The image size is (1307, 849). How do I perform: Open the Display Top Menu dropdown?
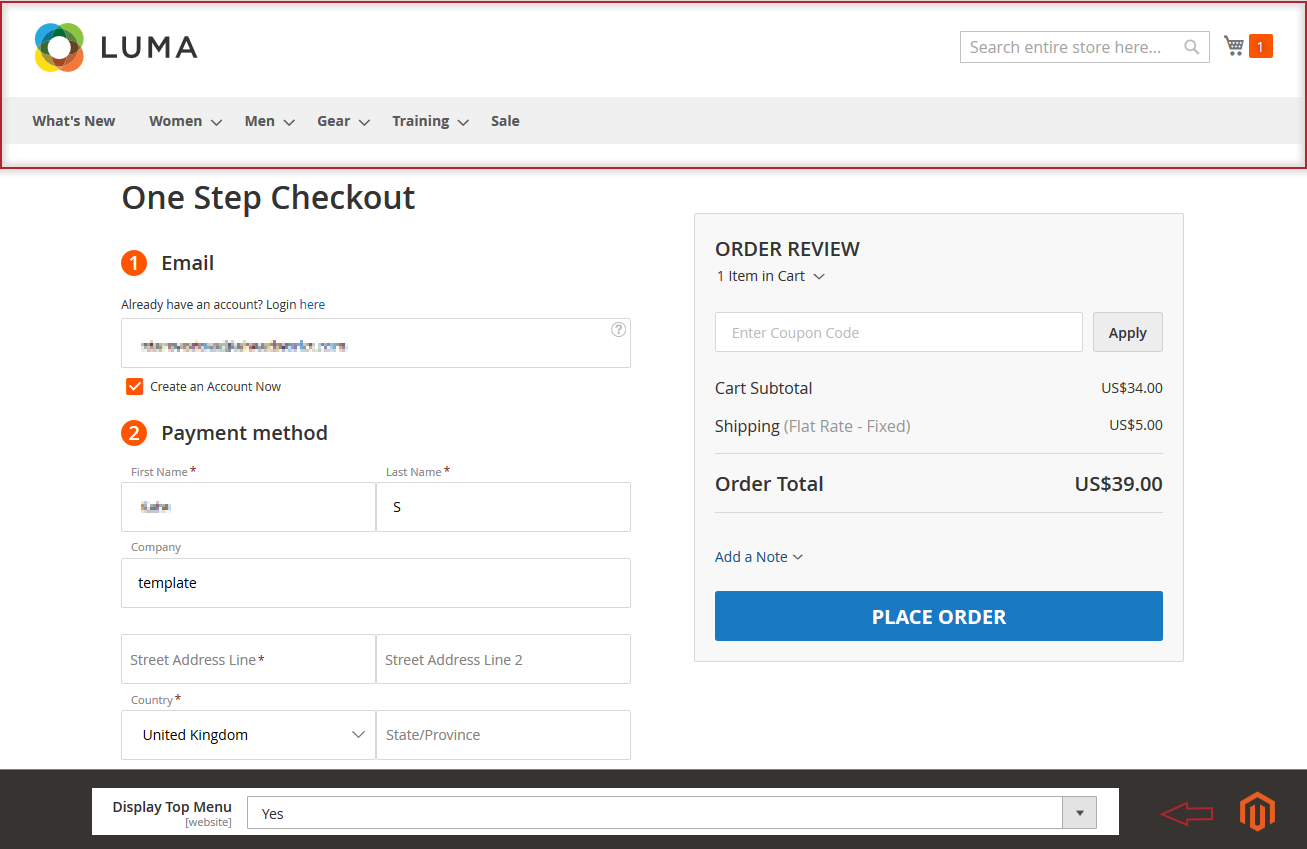[671, 813]
